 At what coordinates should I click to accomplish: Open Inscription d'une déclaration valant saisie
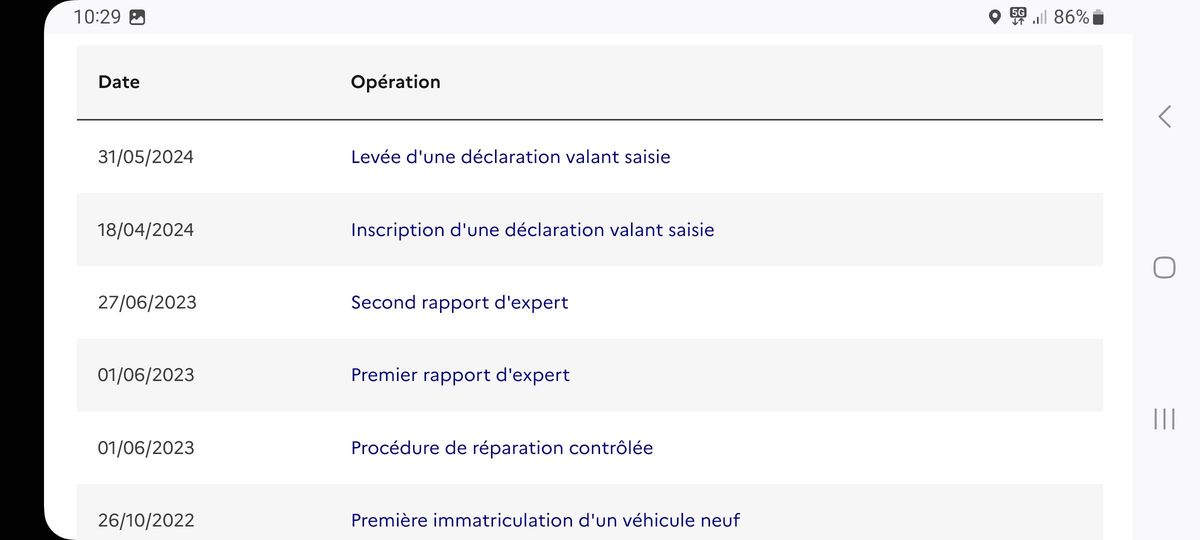pyautogui.click(x=533, y=230)
